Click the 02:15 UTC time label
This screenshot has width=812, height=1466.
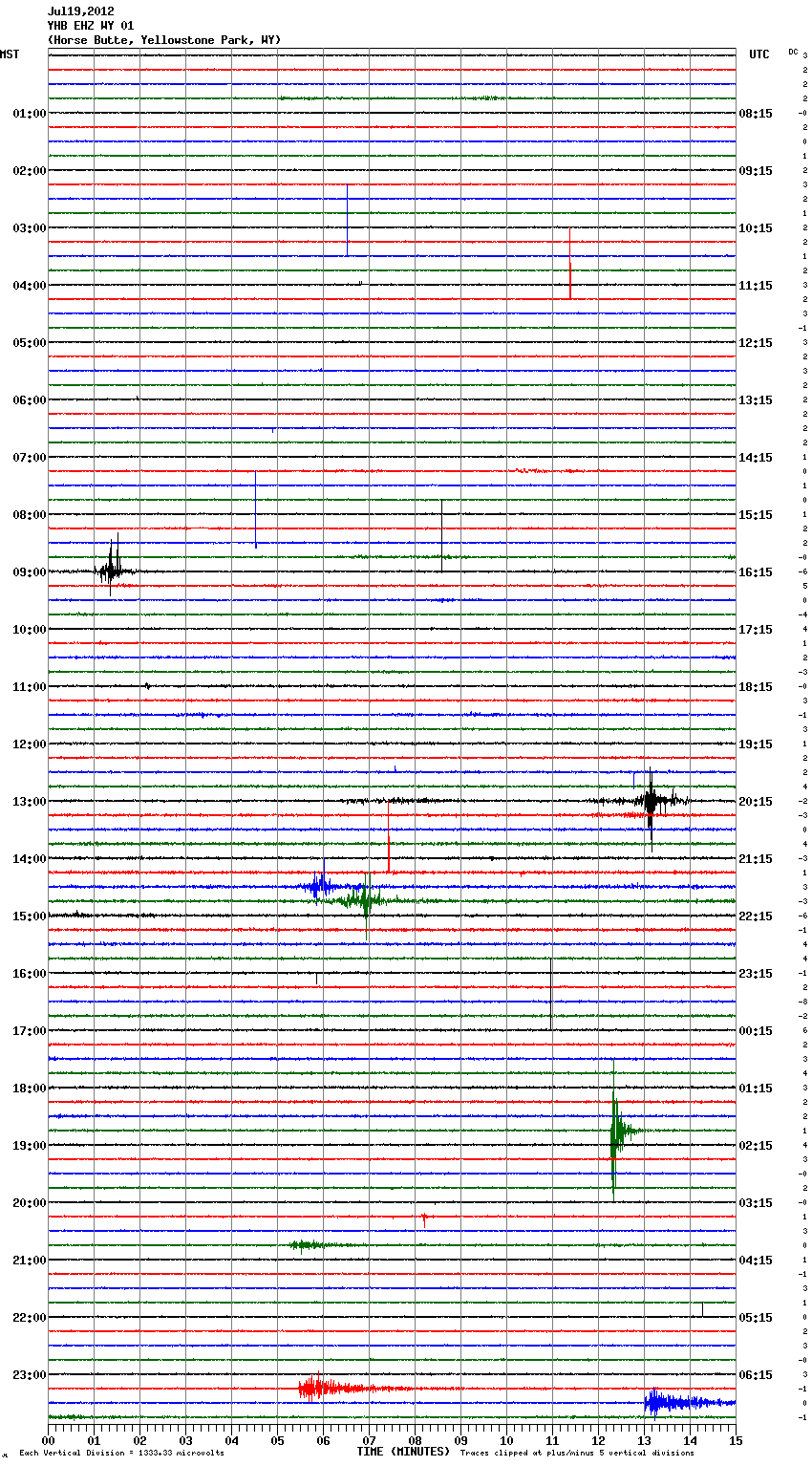(x=756, y=1146)
